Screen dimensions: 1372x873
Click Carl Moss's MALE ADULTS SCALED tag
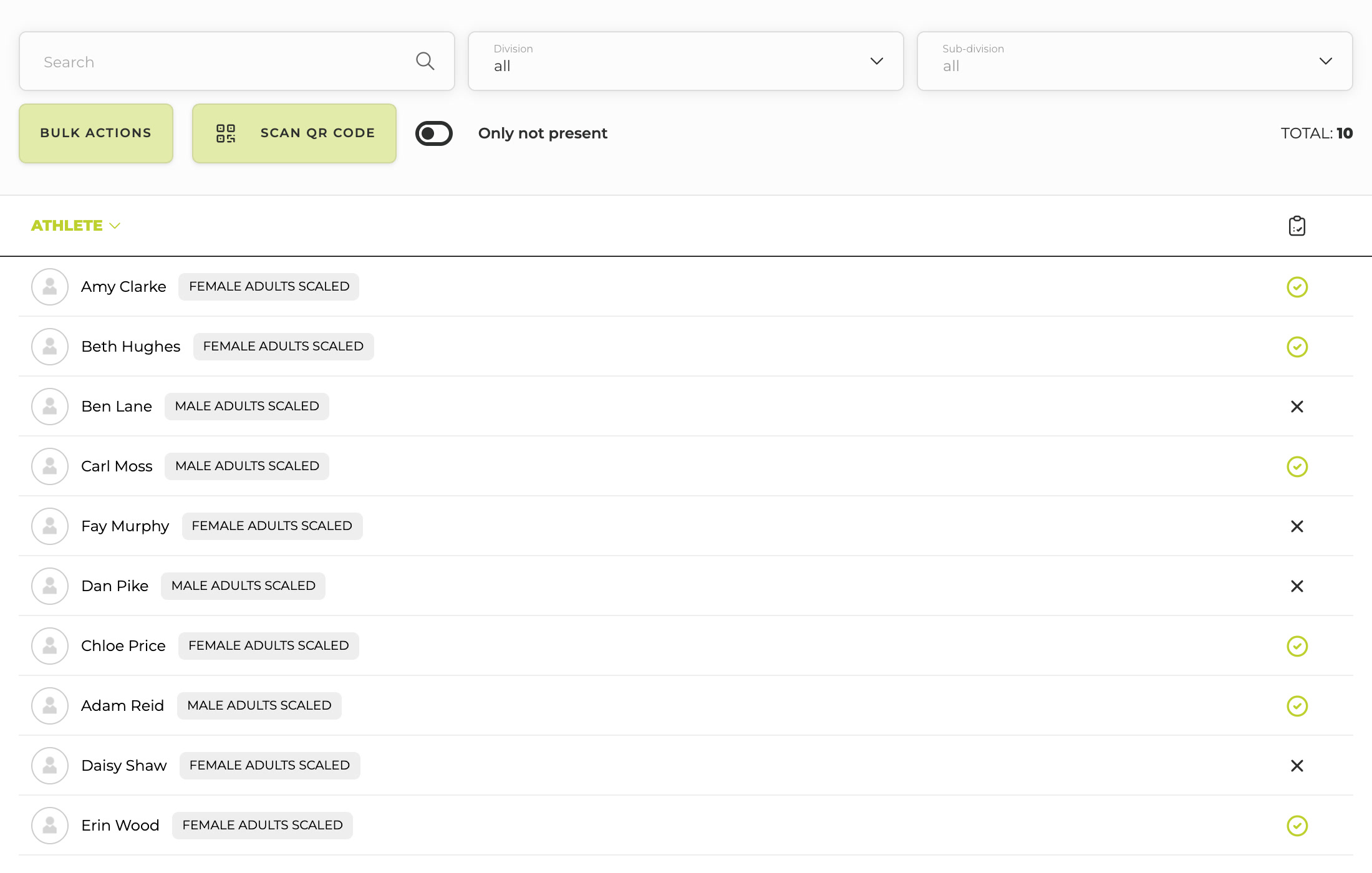click(x=247, y=466)
